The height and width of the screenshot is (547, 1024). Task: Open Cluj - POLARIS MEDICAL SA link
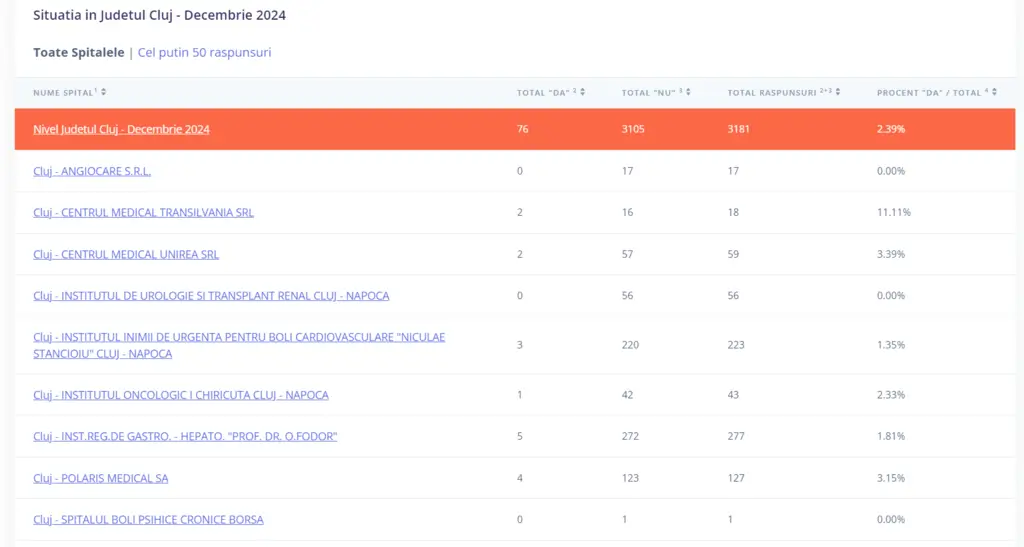101,478
